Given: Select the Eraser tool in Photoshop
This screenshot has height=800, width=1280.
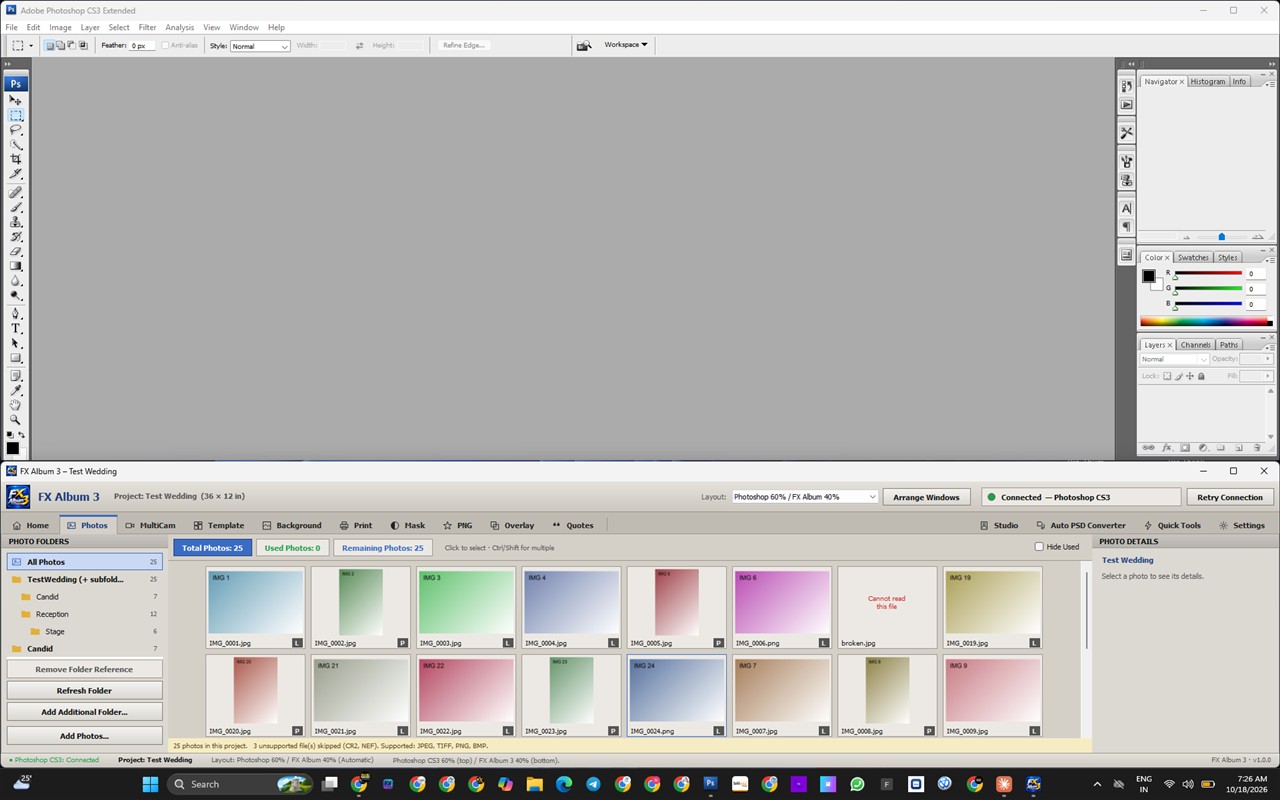Looking at the screenshot, I should (16, 251).
